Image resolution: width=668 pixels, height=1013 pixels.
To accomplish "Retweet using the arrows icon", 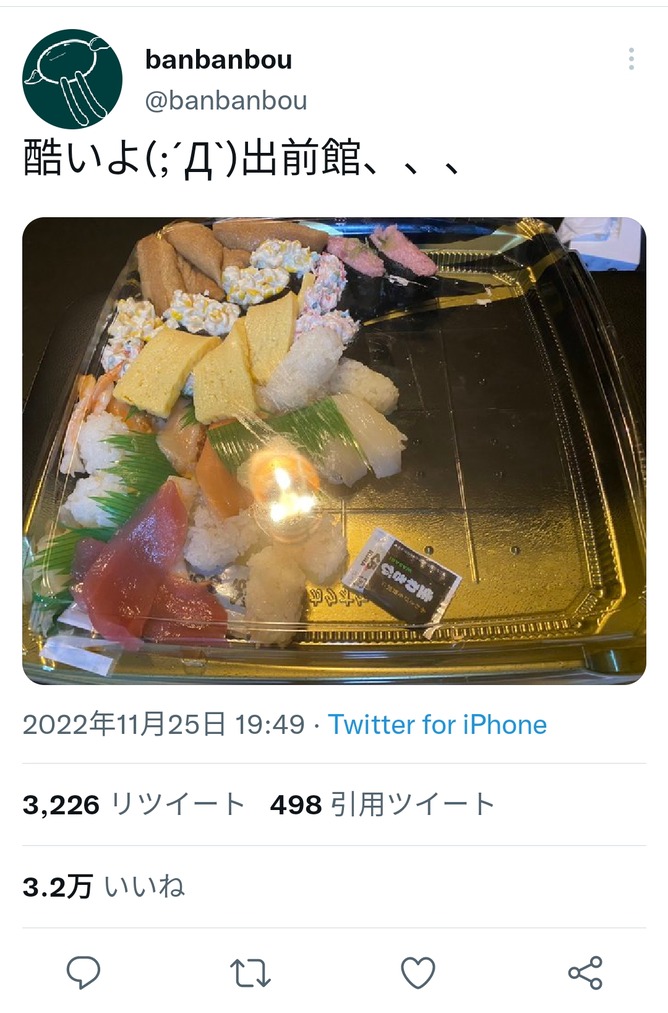I will pos(250,973).
